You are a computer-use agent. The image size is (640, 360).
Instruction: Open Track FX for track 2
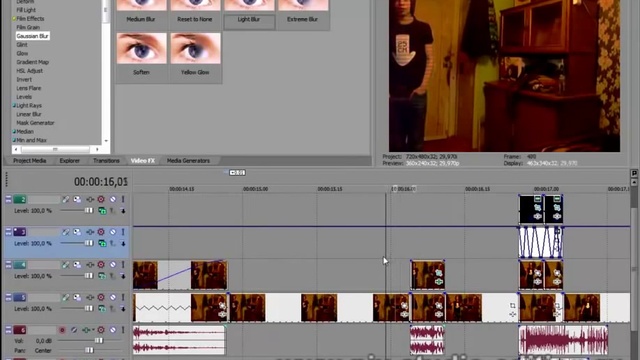coord(90,200)
